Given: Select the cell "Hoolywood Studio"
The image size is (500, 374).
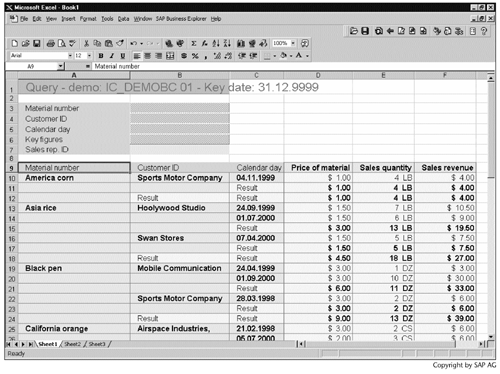Looking at the screenshot, I should pyautogui.click(x=180, y=208).
